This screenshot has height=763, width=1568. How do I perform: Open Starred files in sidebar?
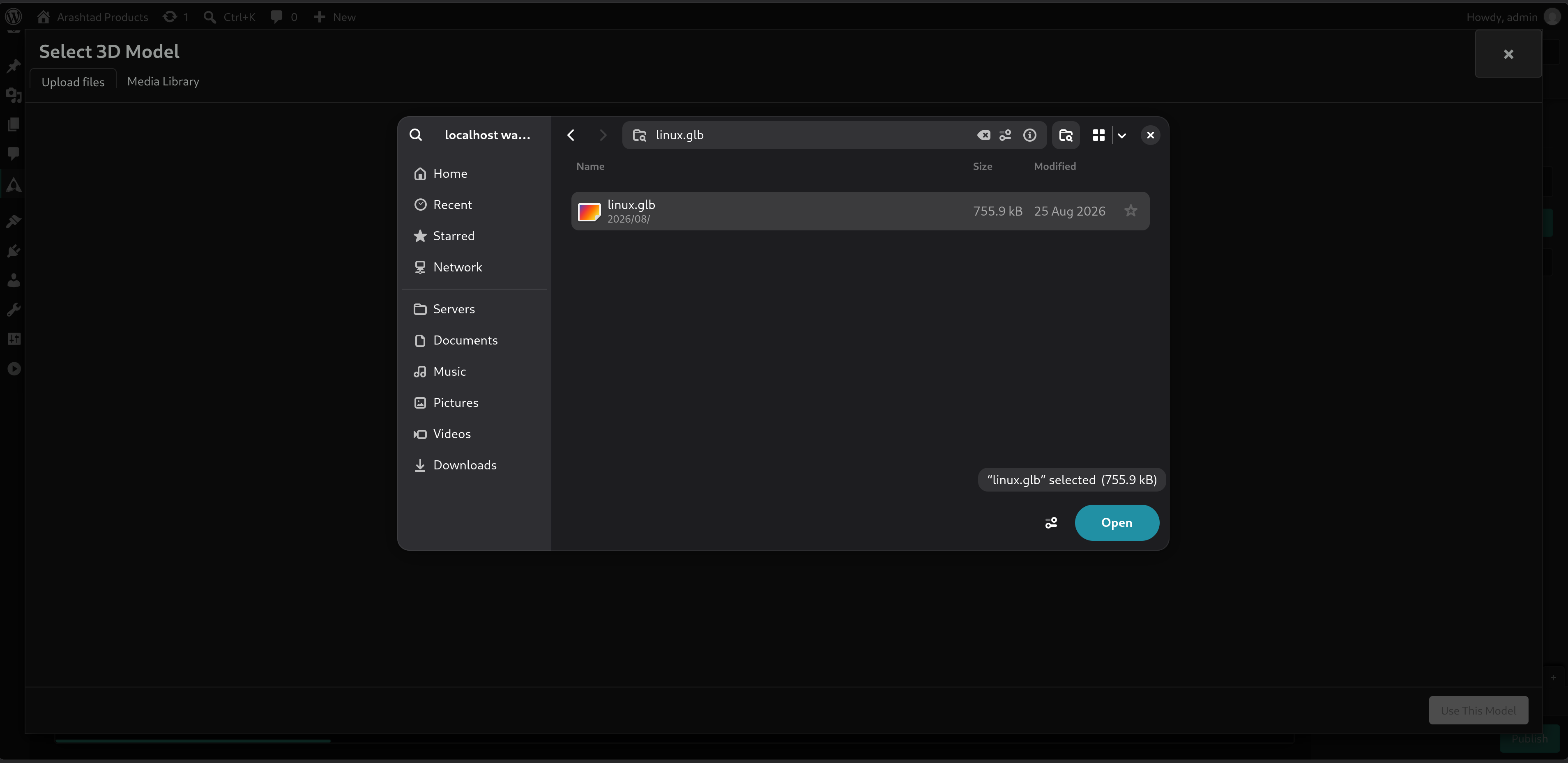(x=475, y=235)
